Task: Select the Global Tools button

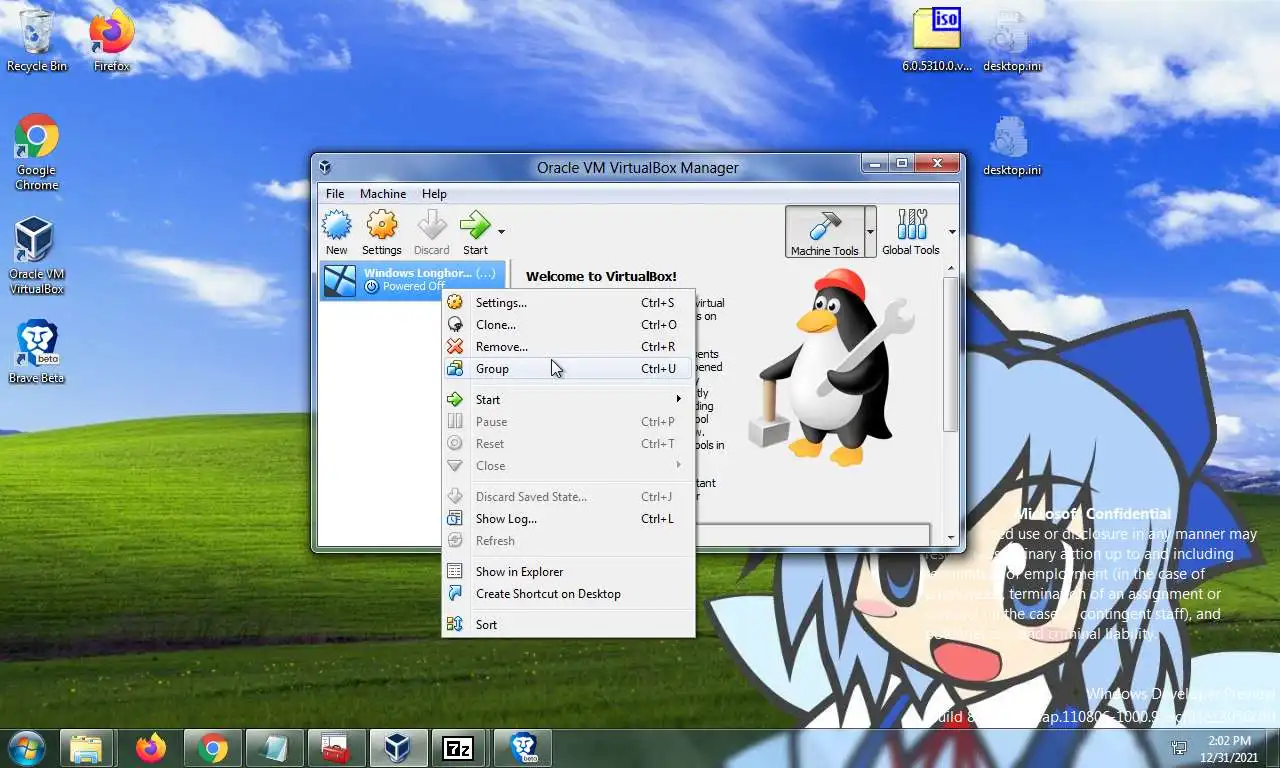Action: click(911, 233)
